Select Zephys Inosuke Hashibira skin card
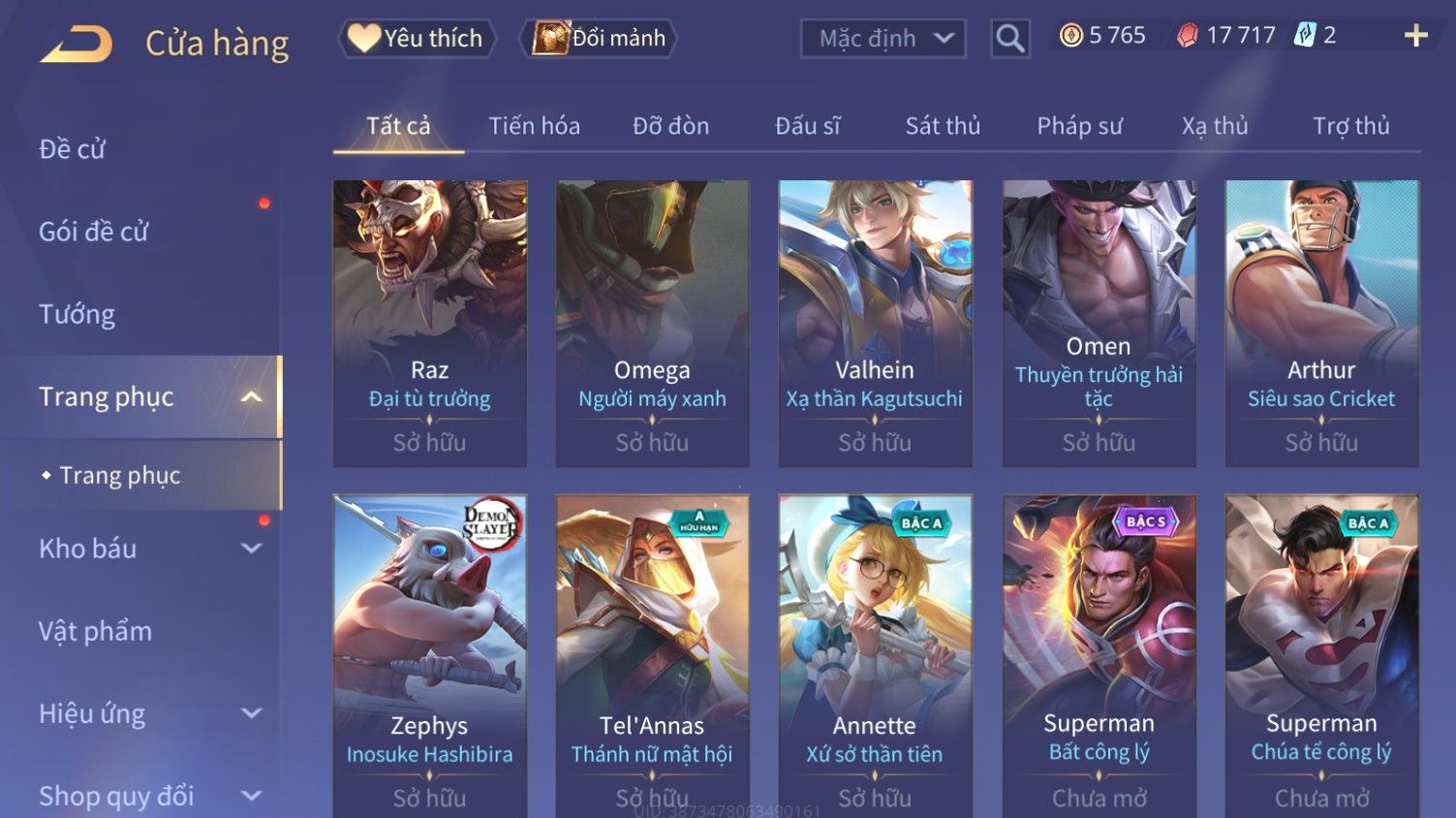 click(x=429, y=656)
